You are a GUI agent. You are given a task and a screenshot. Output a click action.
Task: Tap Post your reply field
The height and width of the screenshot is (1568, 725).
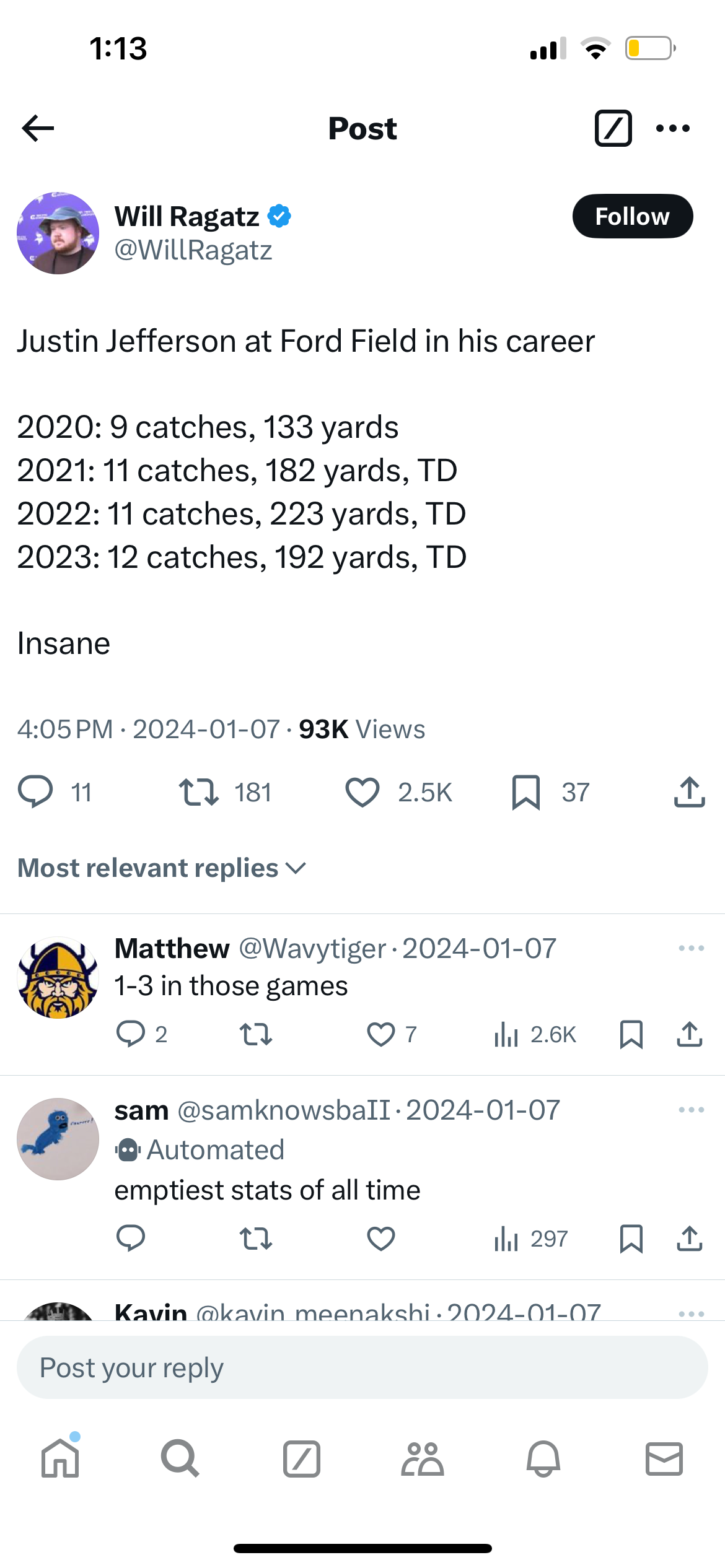click(362, 1367)
